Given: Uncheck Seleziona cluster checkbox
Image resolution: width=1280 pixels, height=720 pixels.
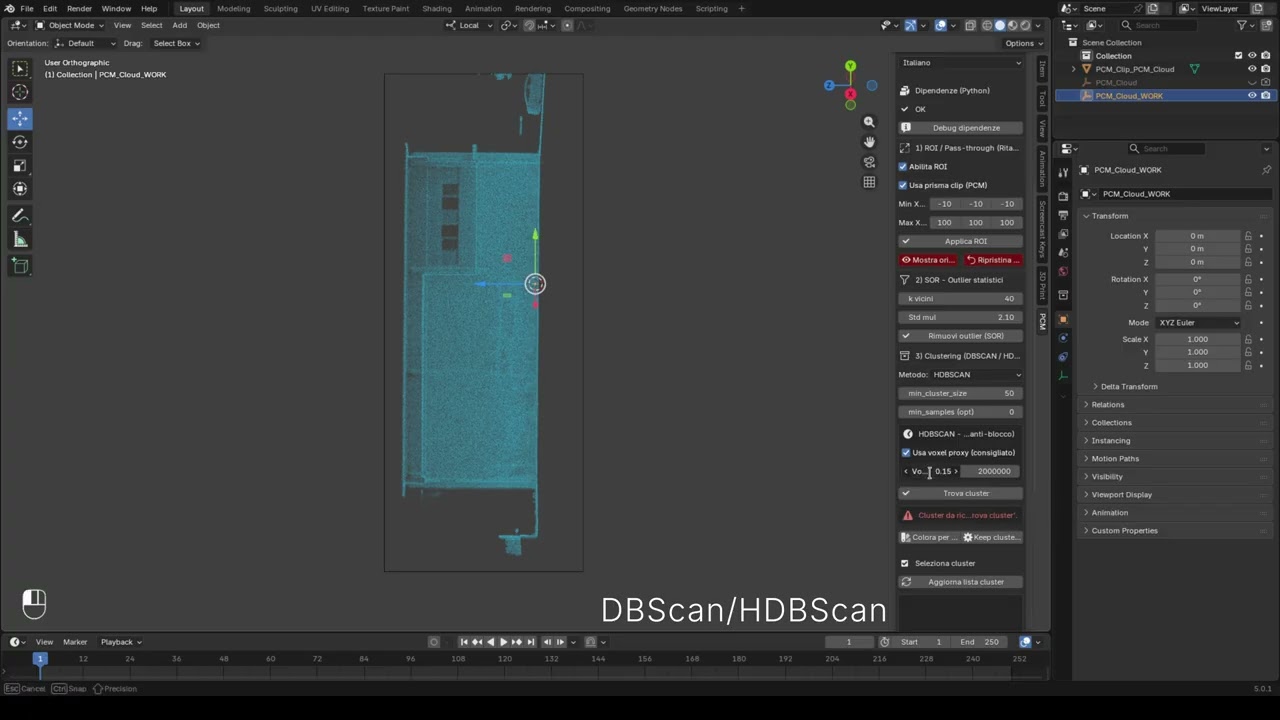Looking at the screenshot, I should point(905,564).
